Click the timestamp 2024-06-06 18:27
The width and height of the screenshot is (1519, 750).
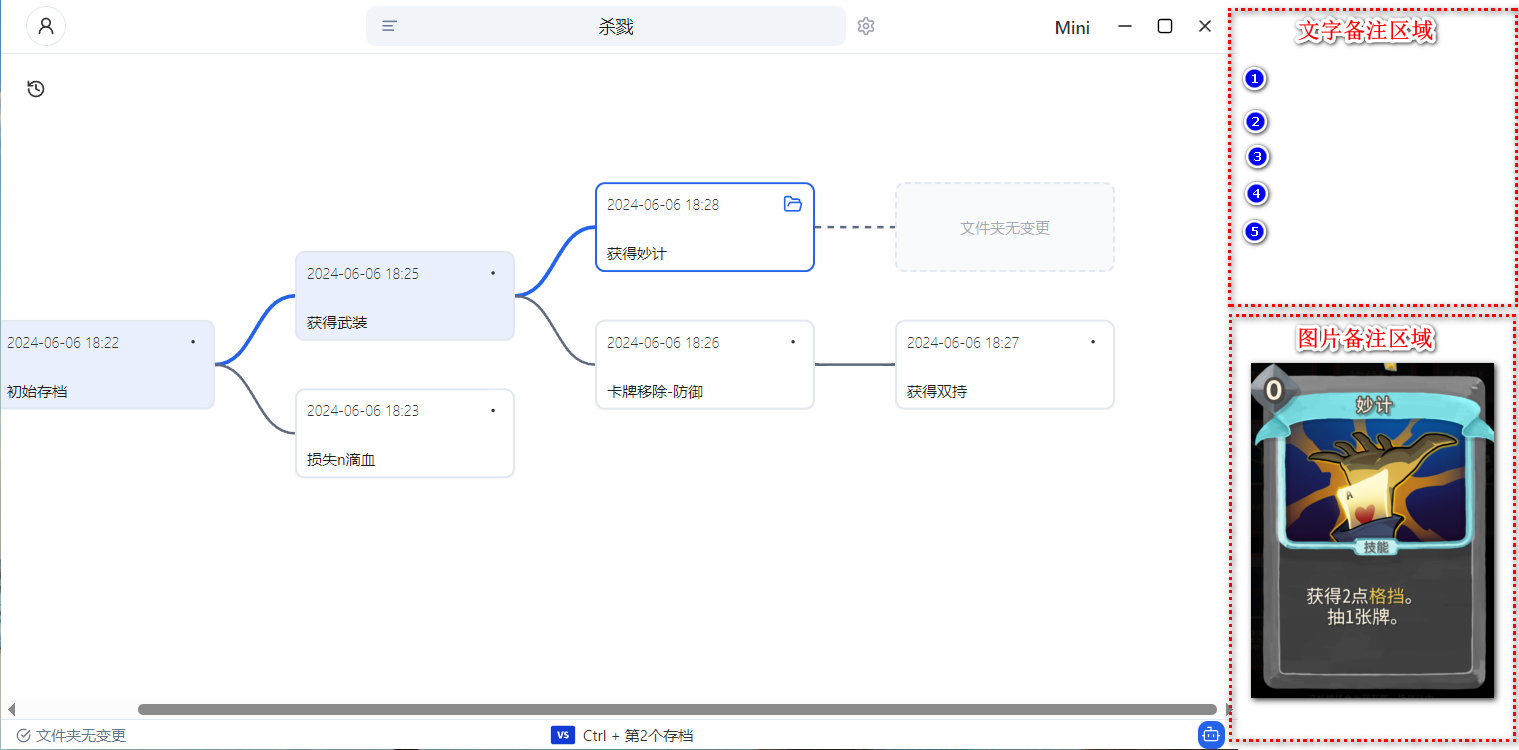coord(963,342)
